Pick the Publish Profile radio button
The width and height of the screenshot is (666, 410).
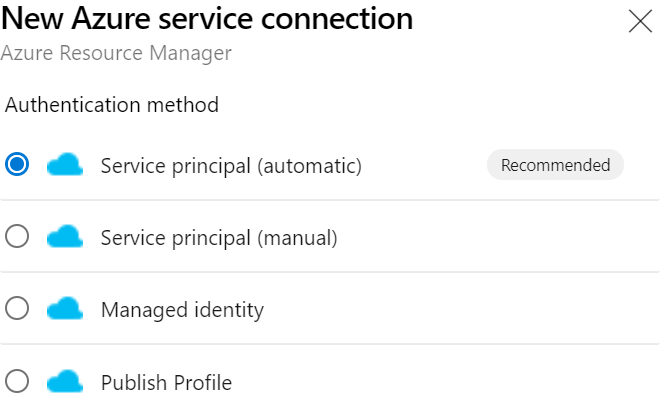click(x=17, y=381)
